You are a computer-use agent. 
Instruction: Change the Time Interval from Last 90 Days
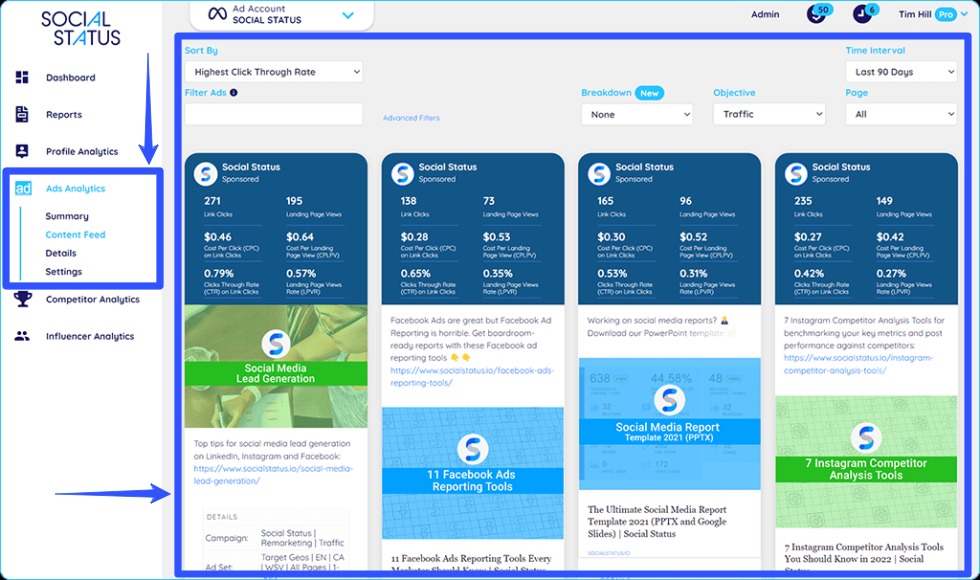[x=900, y=70]
